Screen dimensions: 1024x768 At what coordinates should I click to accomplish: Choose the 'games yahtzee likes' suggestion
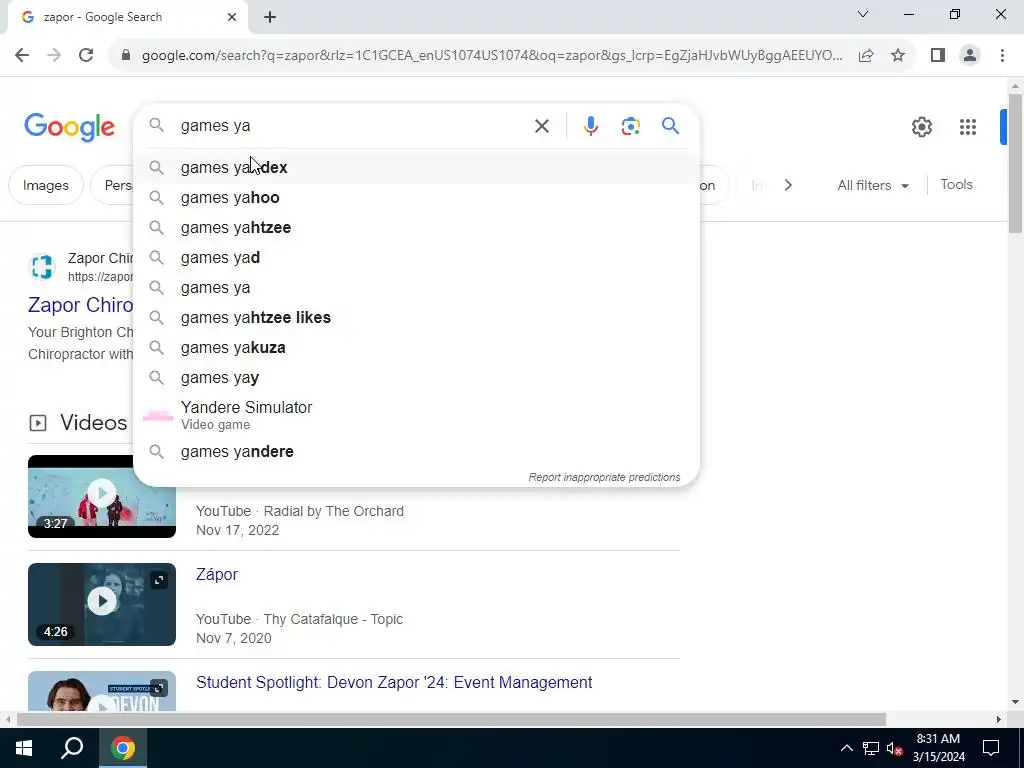(x=416, y=318)
